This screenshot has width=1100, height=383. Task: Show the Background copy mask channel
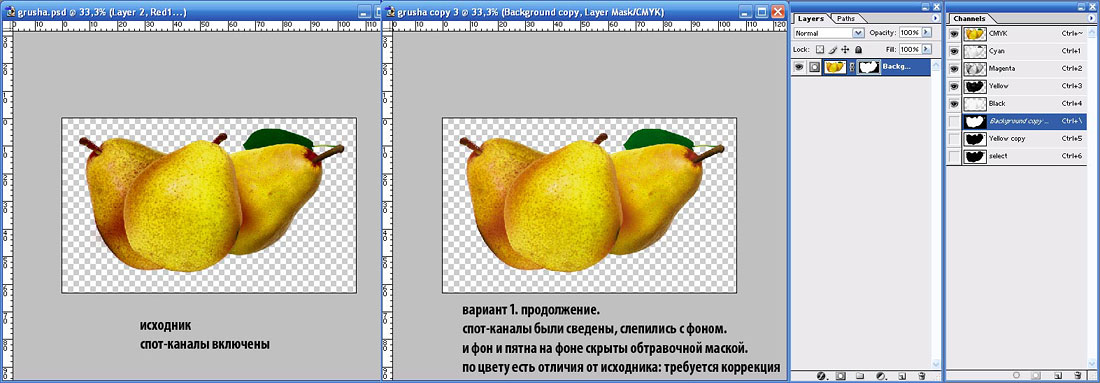tap(953, 121)
